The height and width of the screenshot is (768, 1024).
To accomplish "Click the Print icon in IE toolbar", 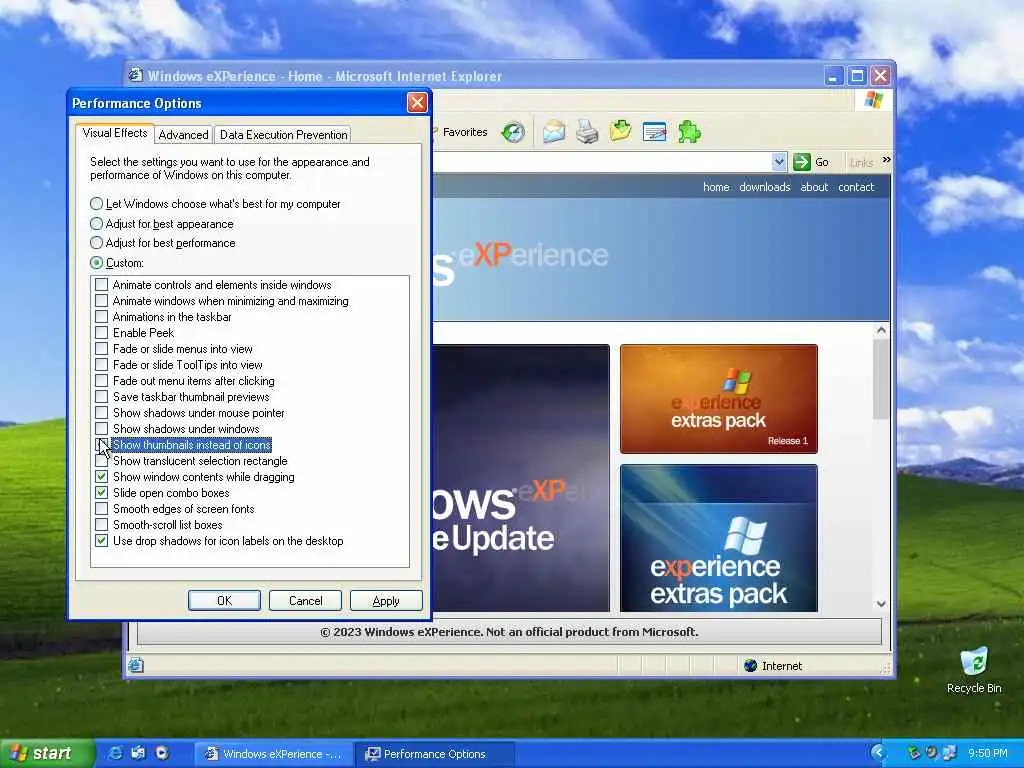I will 587,132.
